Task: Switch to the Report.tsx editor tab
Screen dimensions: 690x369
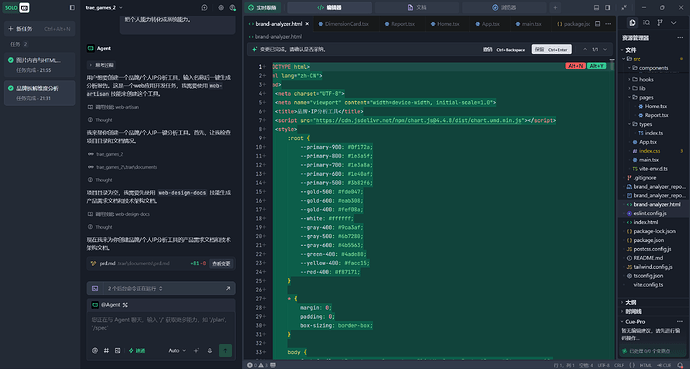Action: click(400, 24)
